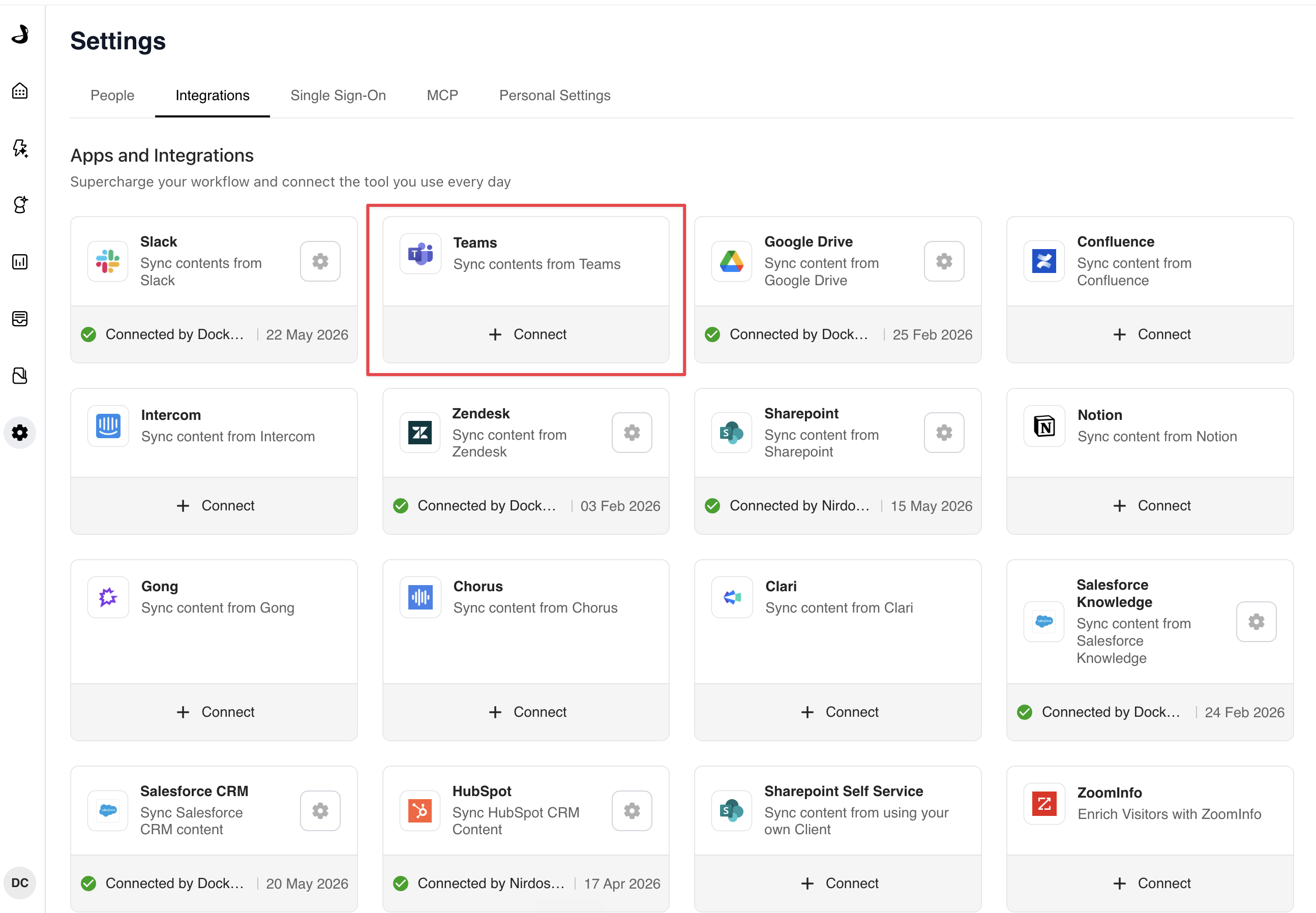The width and height of the screenshot is (1316, 913).
Task: Open the home icon in sidebar
Action: pyautogui.click(x=20, y=91)
